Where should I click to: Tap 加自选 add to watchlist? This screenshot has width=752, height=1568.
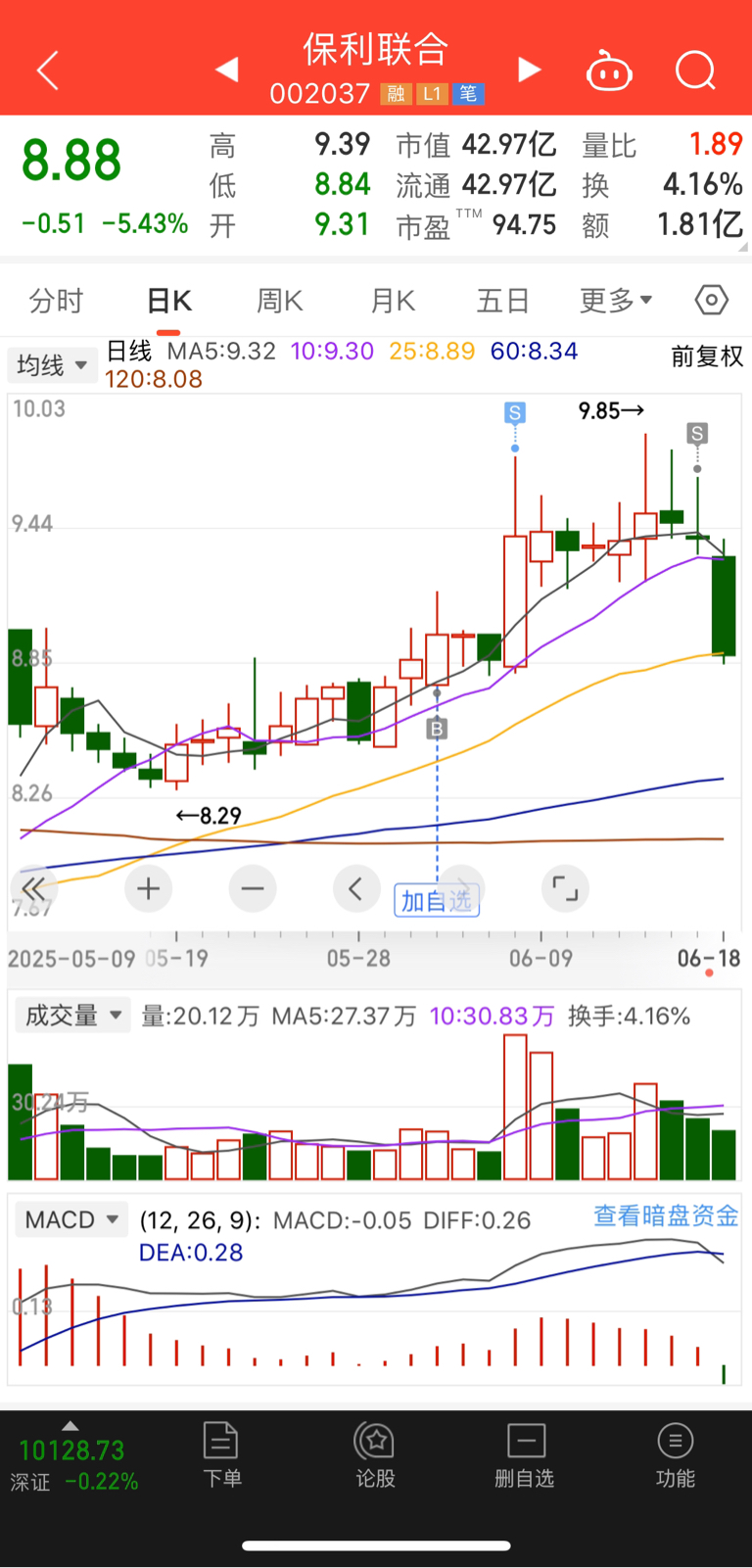click(x=437, y=900)
